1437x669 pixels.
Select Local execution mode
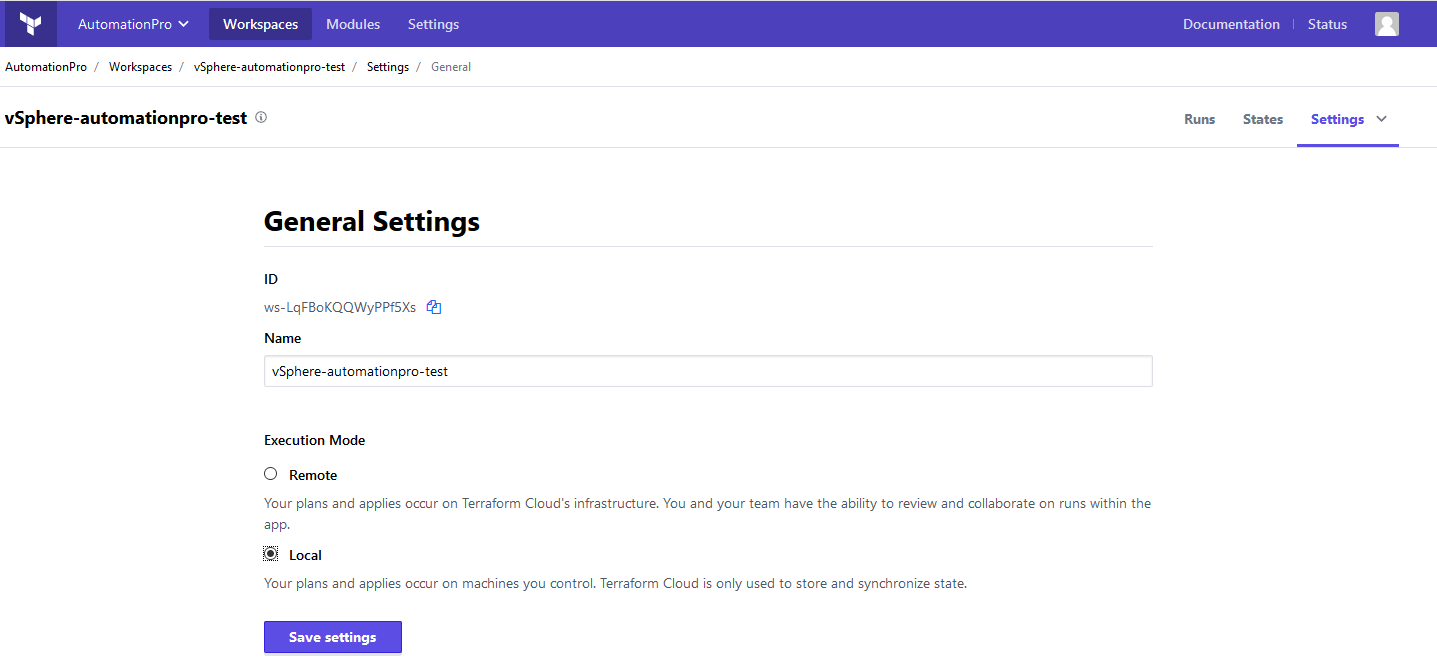click(270, 554)
